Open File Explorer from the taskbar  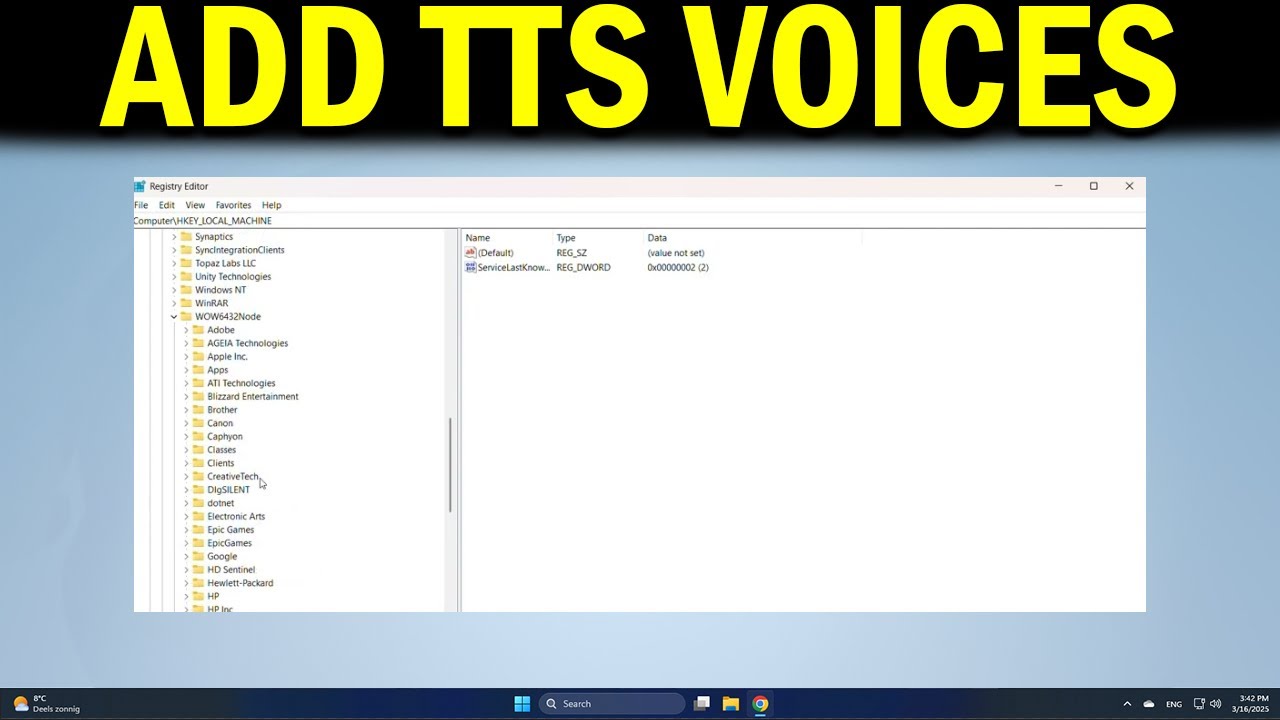pyautogui.click(x=731, y=704)
